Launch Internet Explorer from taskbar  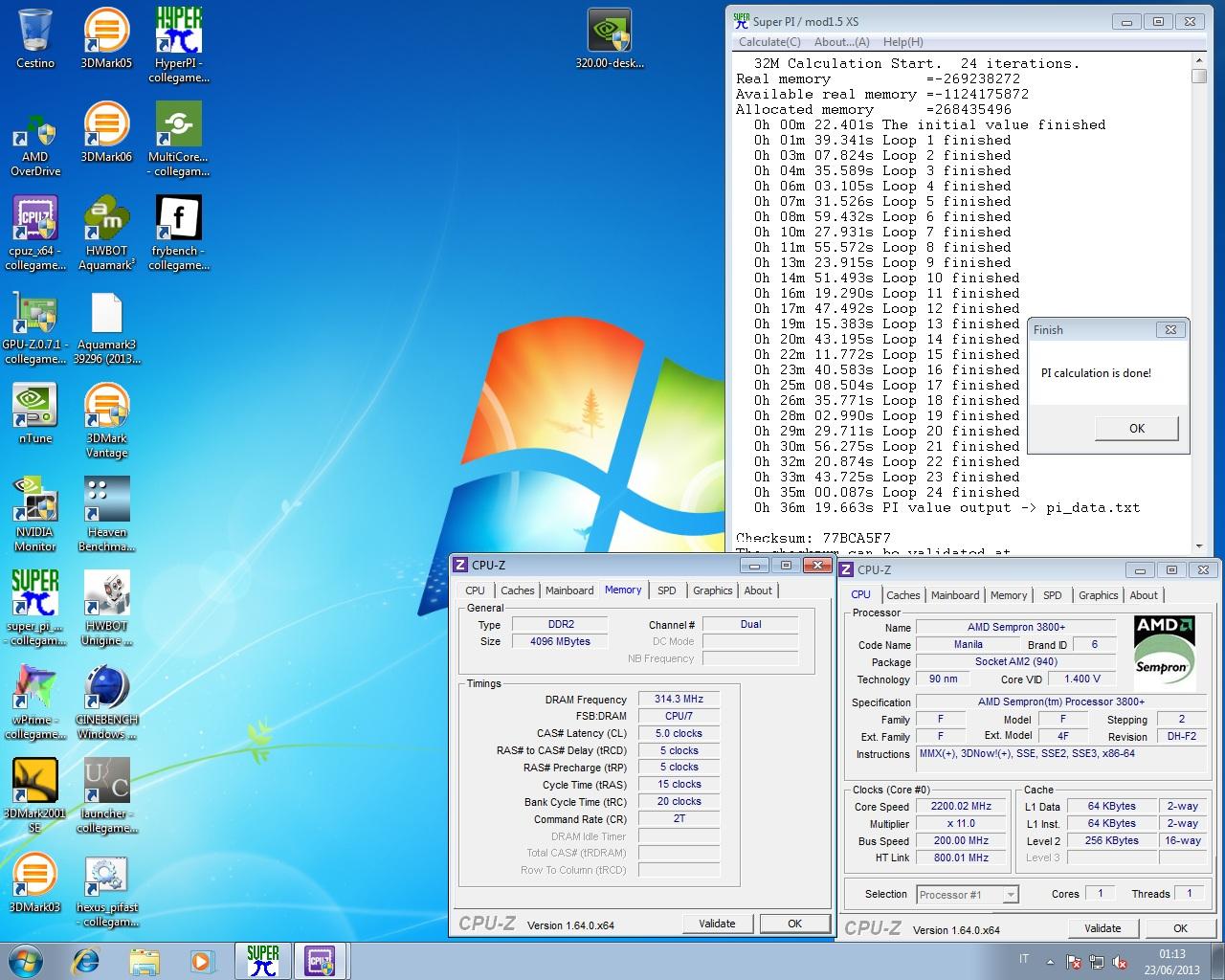86,961
